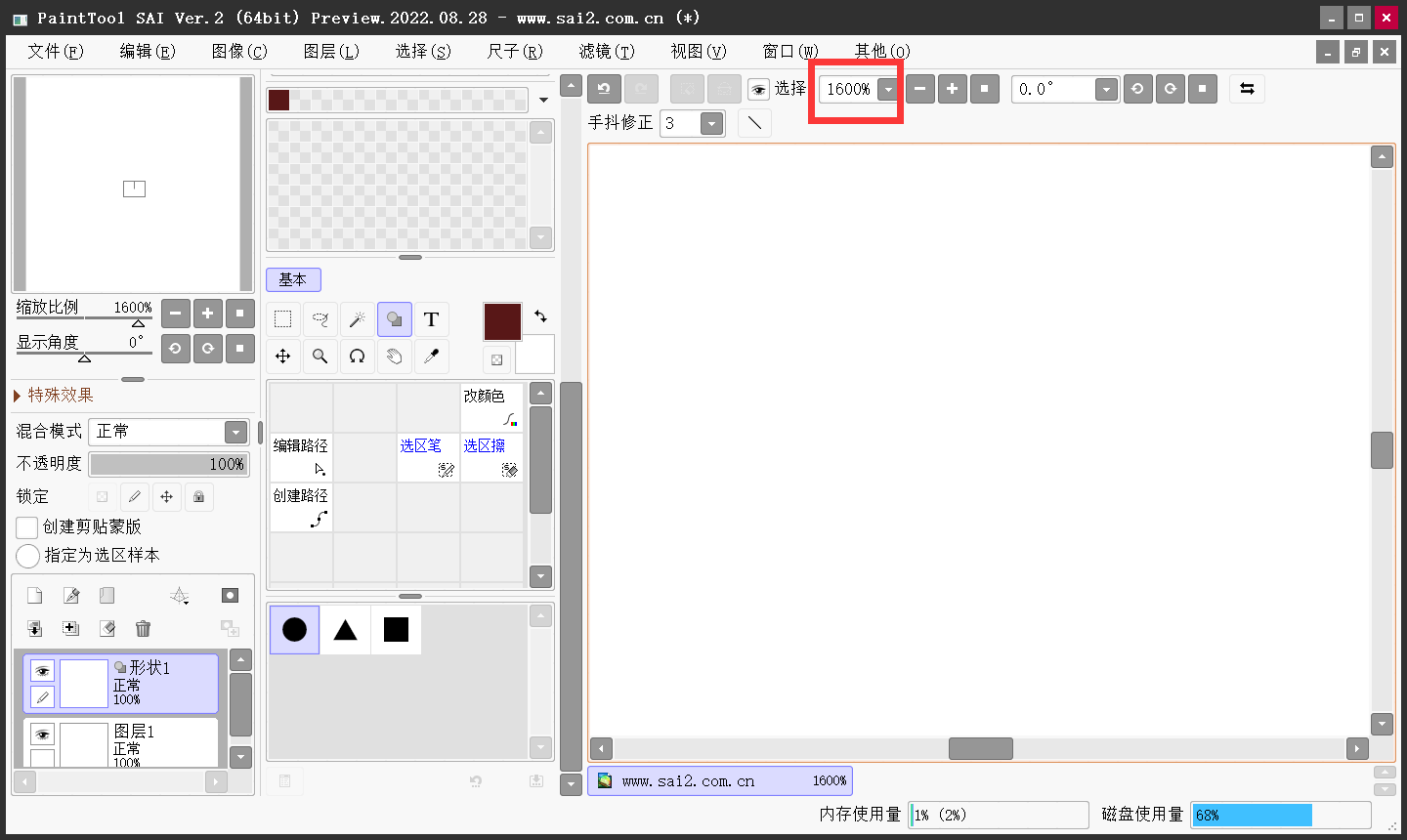Screen dimensions: 1407x840
Task: Select the 改颜色 tool
Action: pos(492,407)
